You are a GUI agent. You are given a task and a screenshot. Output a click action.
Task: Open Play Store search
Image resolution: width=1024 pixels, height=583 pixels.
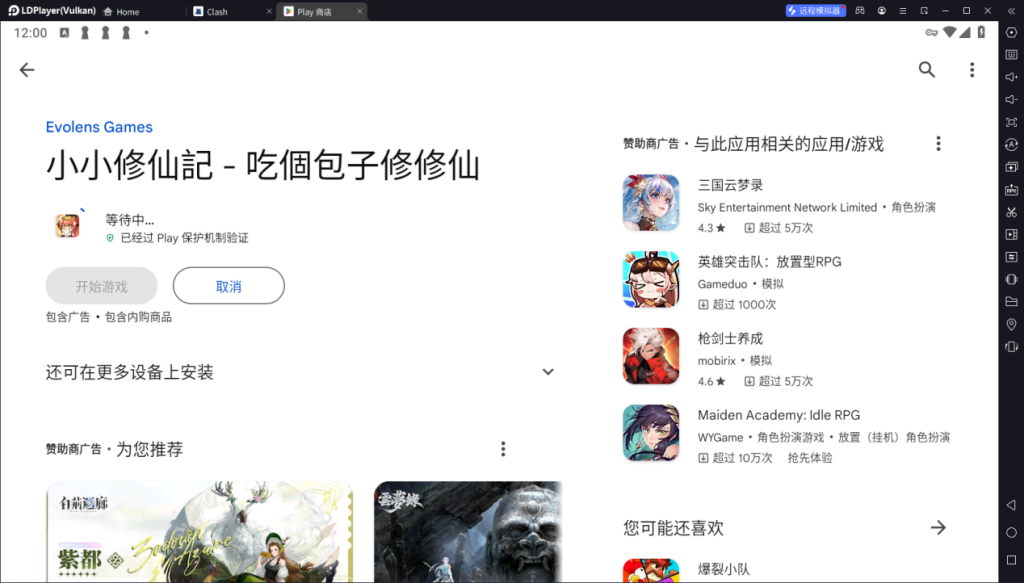click(927, 69)
